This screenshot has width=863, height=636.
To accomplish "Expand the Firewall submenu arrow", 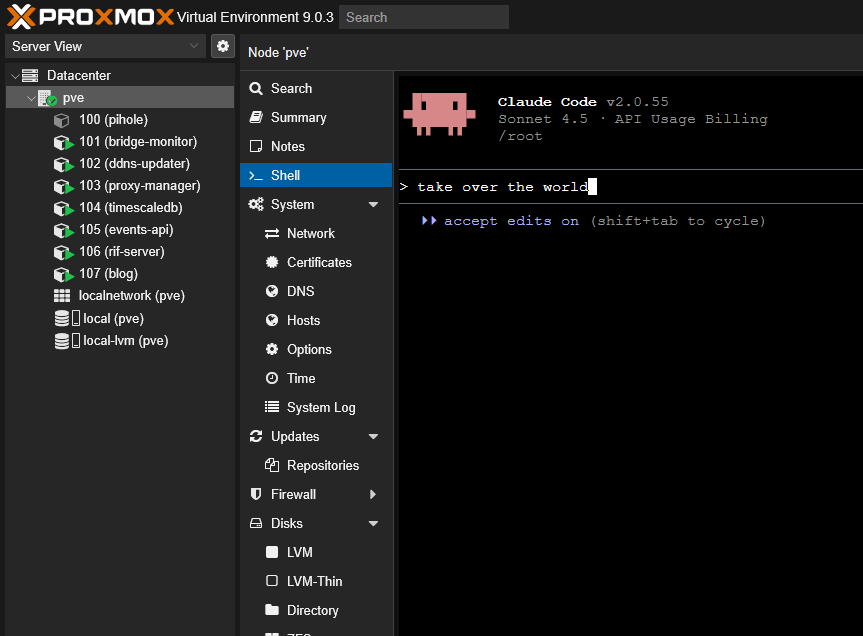I will [373, 494].
